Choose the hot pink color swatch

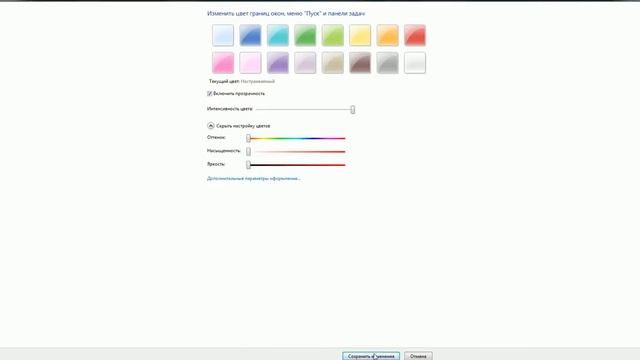pos(223,62)
